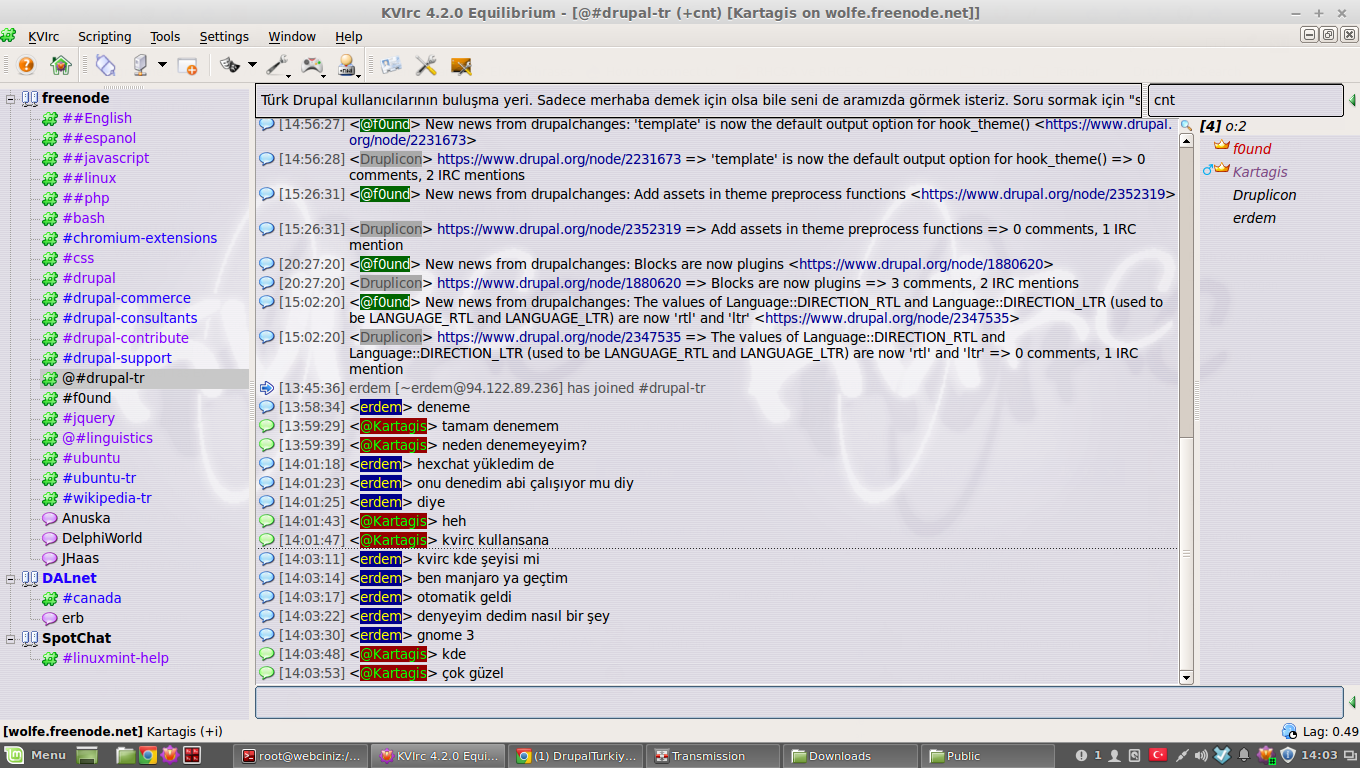Click the erdem nick at 13:58:34
The image size is (1360, 768).
(381, 407)
